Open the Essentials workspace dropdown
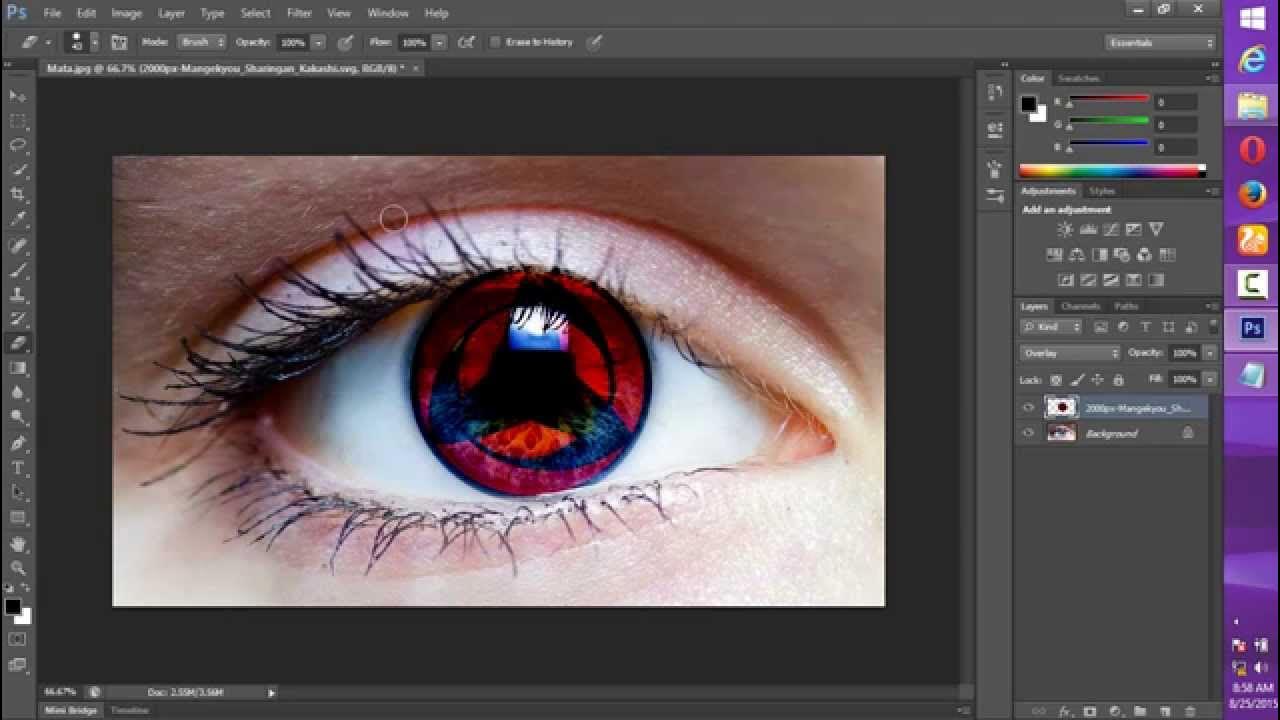The height and width of the screenshot is (720, 1280). [1161, 43]
